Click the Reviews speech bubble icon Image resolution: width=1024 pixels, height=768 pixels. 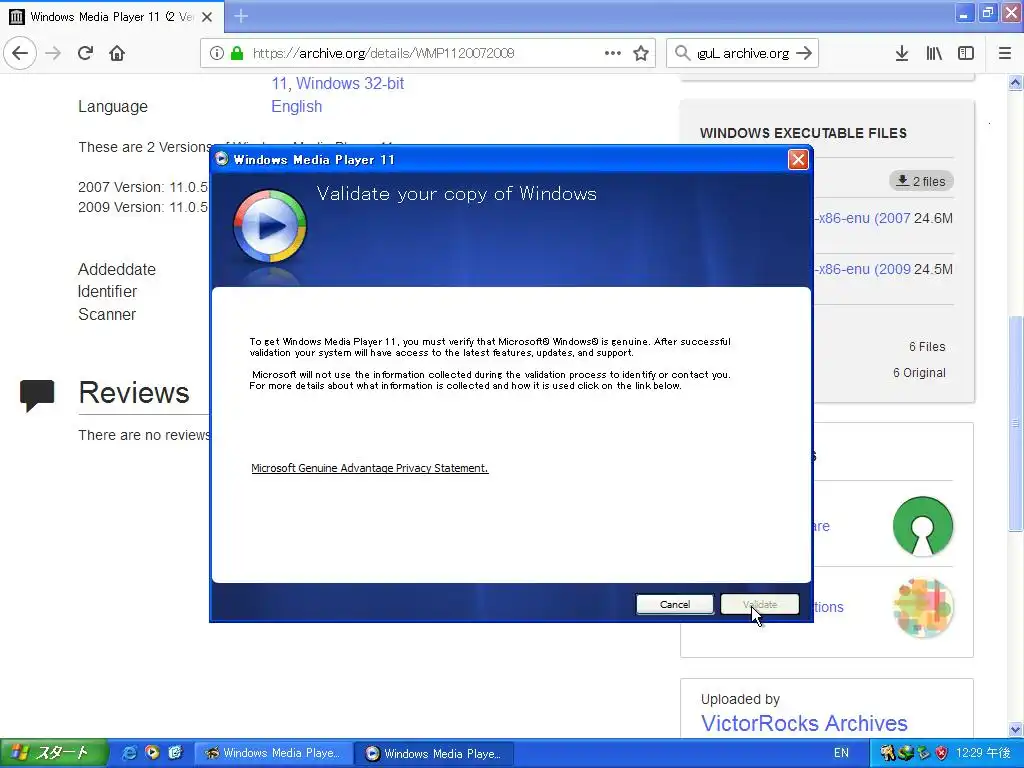[37, 395]
